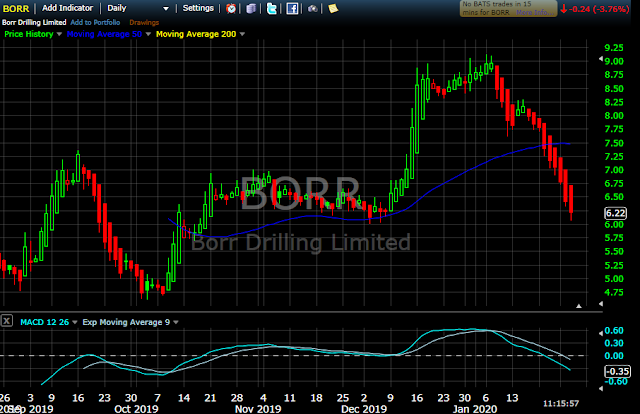Click the Oct 2019 axis label

click(x=136, y=409)
